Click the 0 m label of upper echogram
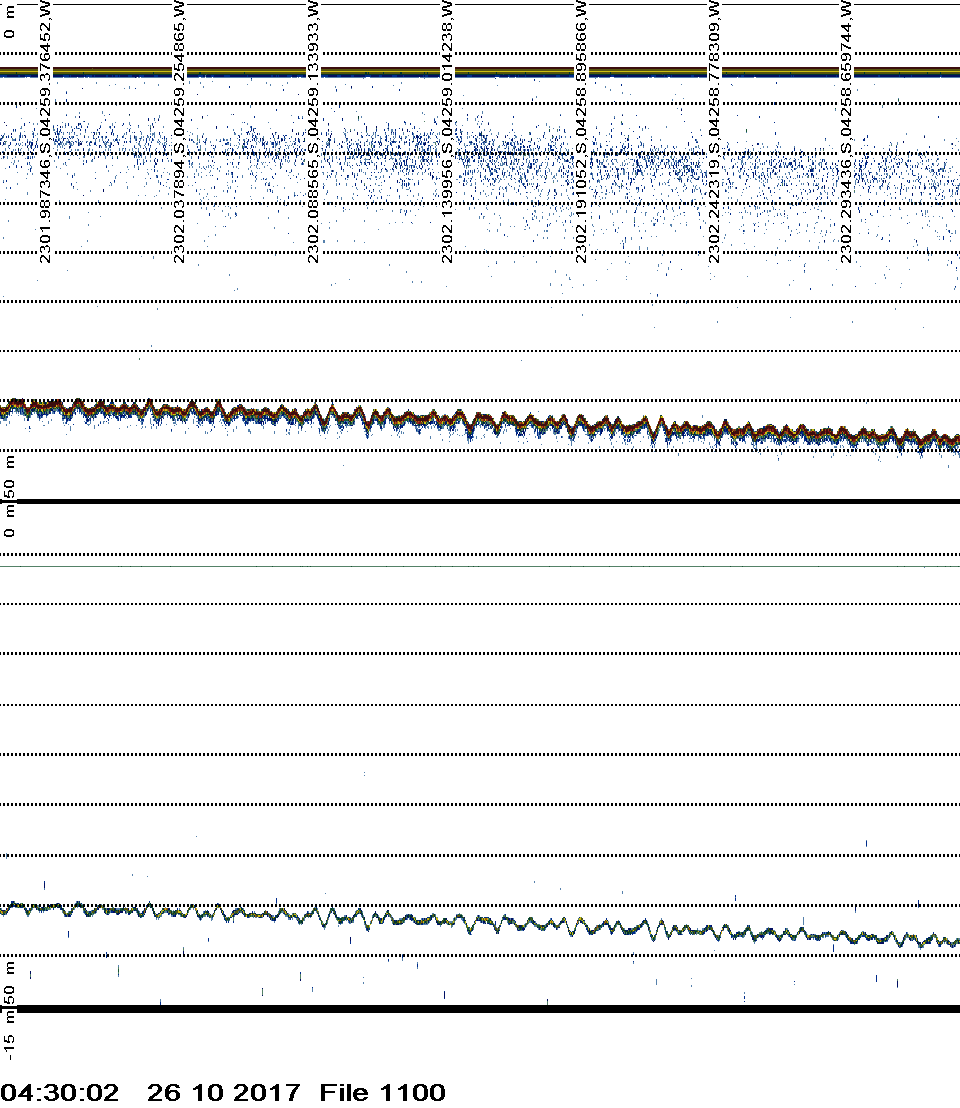Viewport: 960px width, 1108px height. pyautogui.click(x=10, y=20)
